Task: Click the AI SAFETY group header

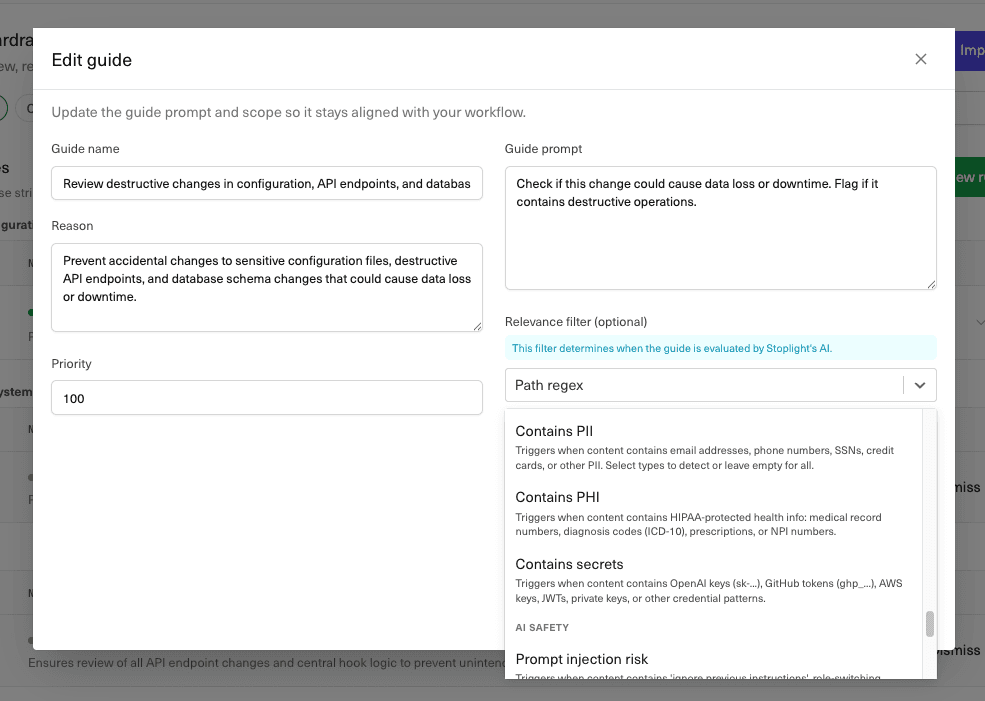Action: [543, 628]
